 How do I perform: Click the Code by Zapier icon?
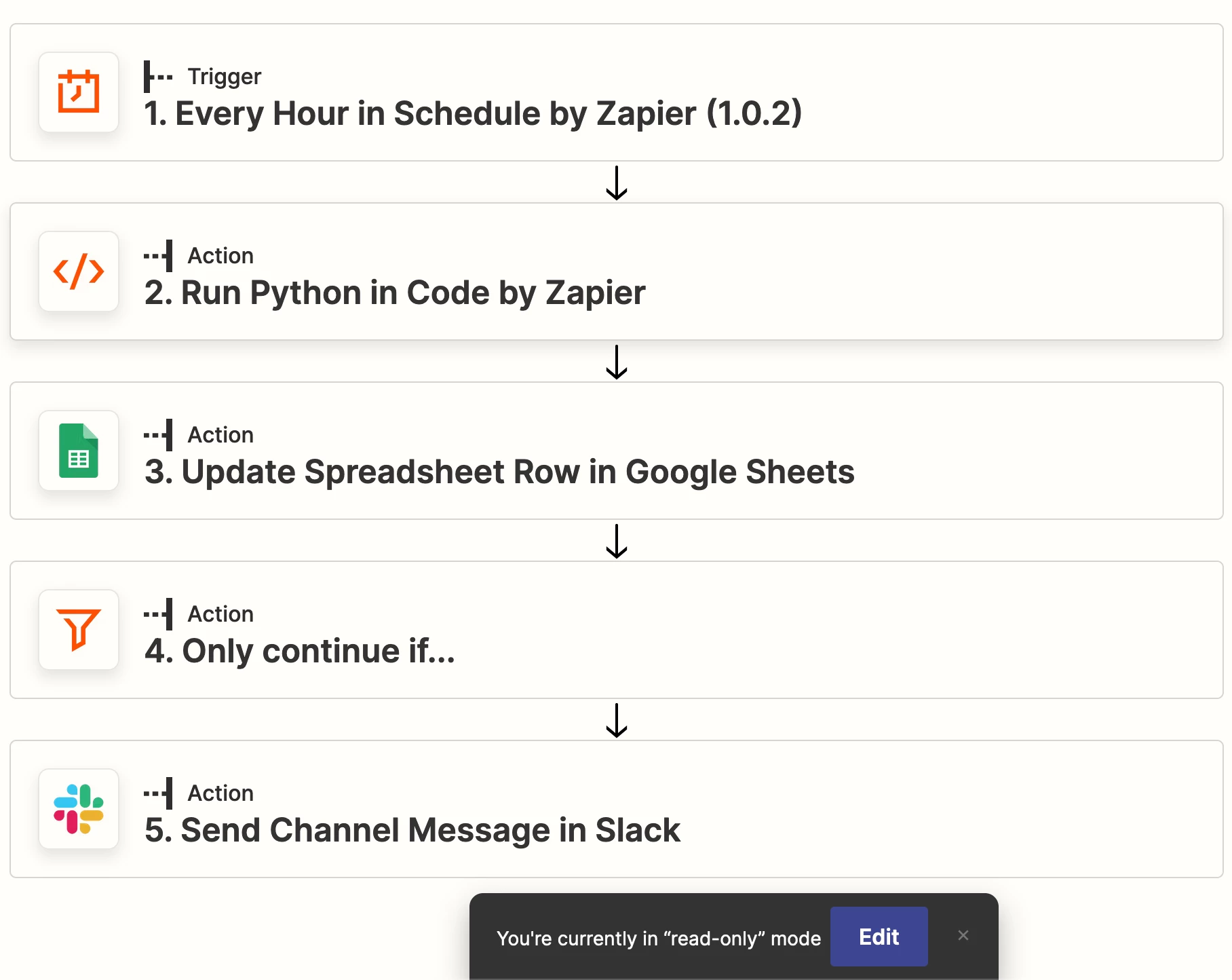tap(79, 271)
